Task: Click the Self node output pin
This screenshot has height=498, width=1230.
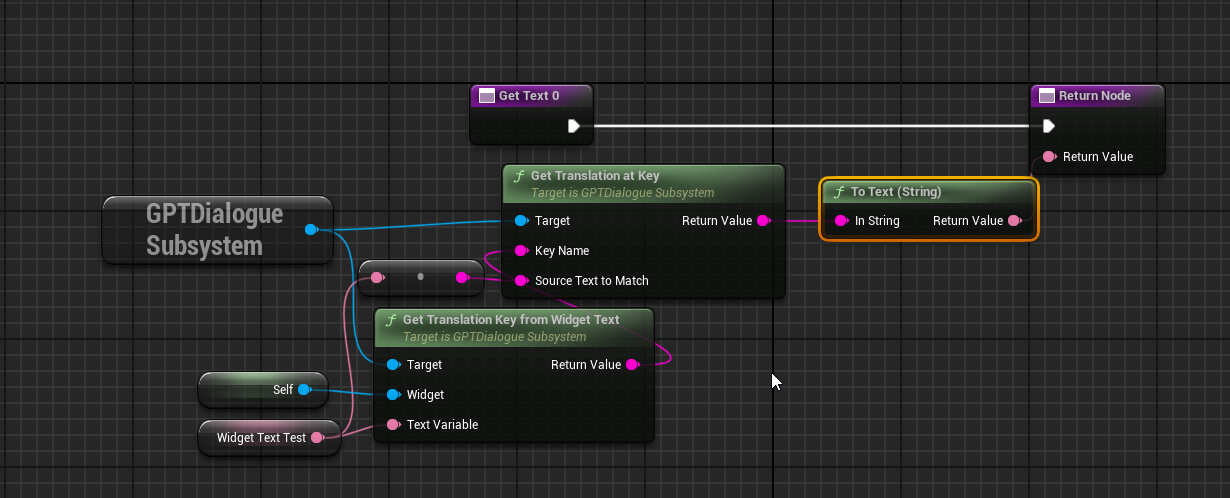Action: 304,390
